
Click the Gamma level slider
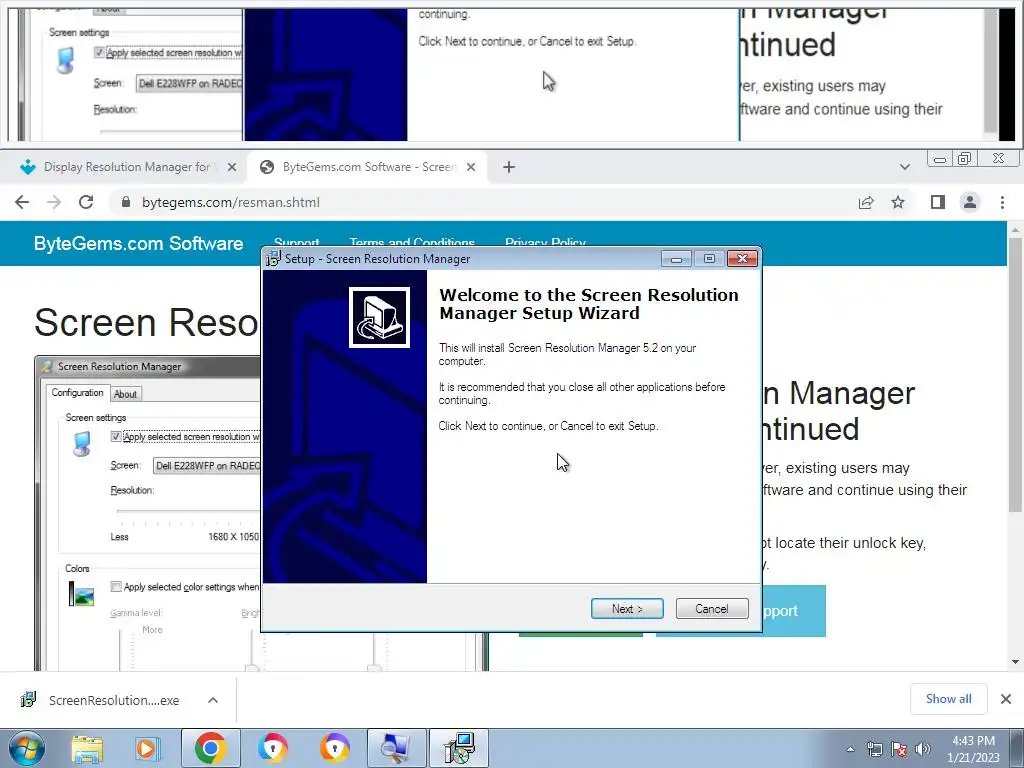click(x=121, y=648)
